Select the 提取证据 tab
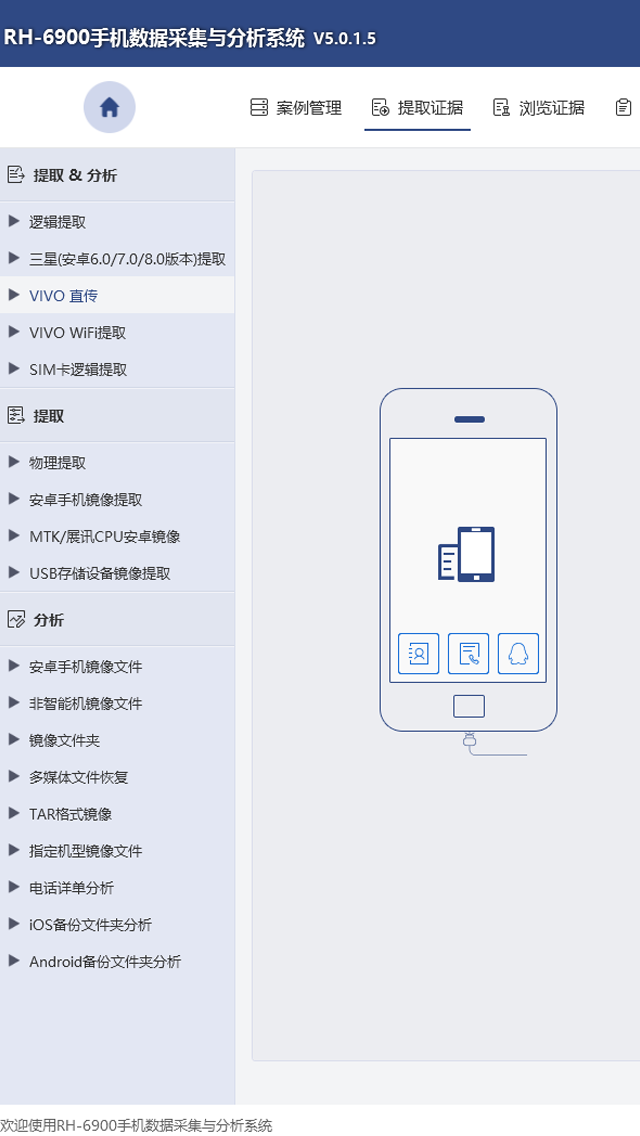The width and height of the screenshot is (640, 1136). [417, 108]
